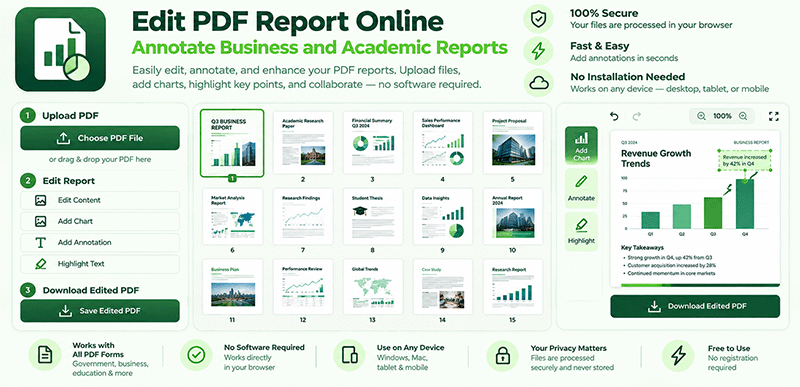800x387 pixels.
Task: Open the Business Plan thumbnail
Action: click(x=232, y=287)
